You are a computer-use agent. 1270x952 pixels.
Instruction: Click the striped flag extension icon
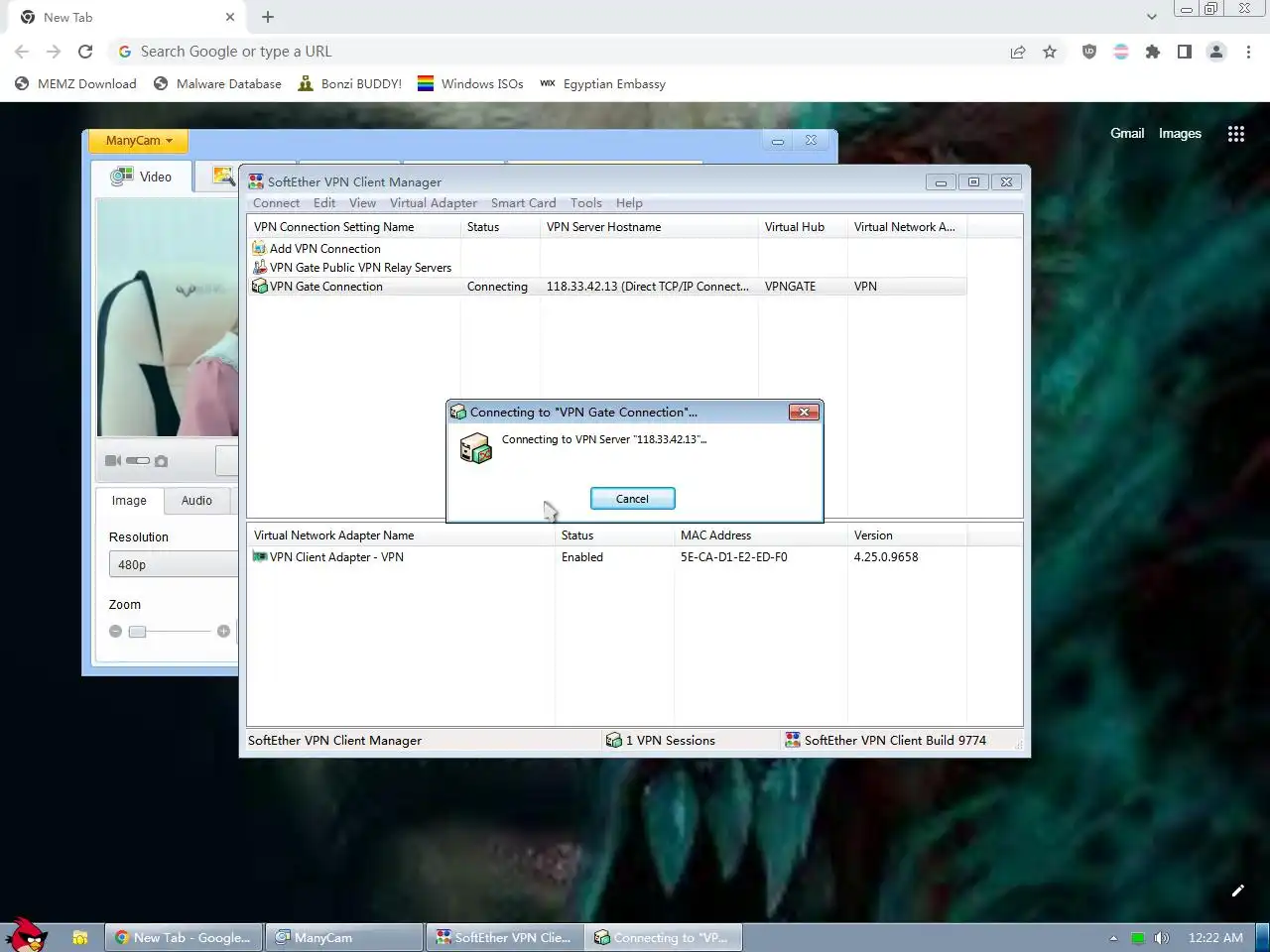click(1121, 52)
